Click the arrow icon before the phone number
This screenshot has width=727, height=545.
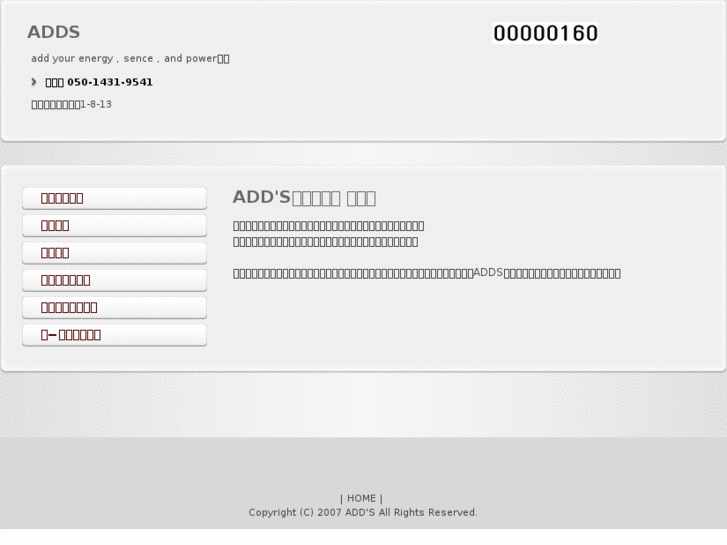point(34,82)
